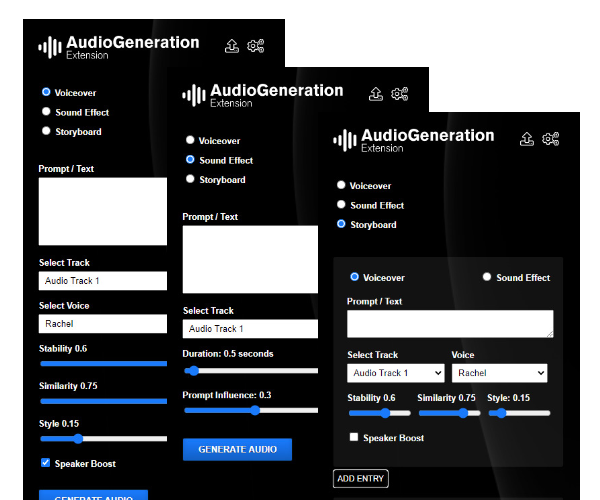Click the upload icon in the Storyboard panel
Screen dimensions: 600x500
[527, 139]
